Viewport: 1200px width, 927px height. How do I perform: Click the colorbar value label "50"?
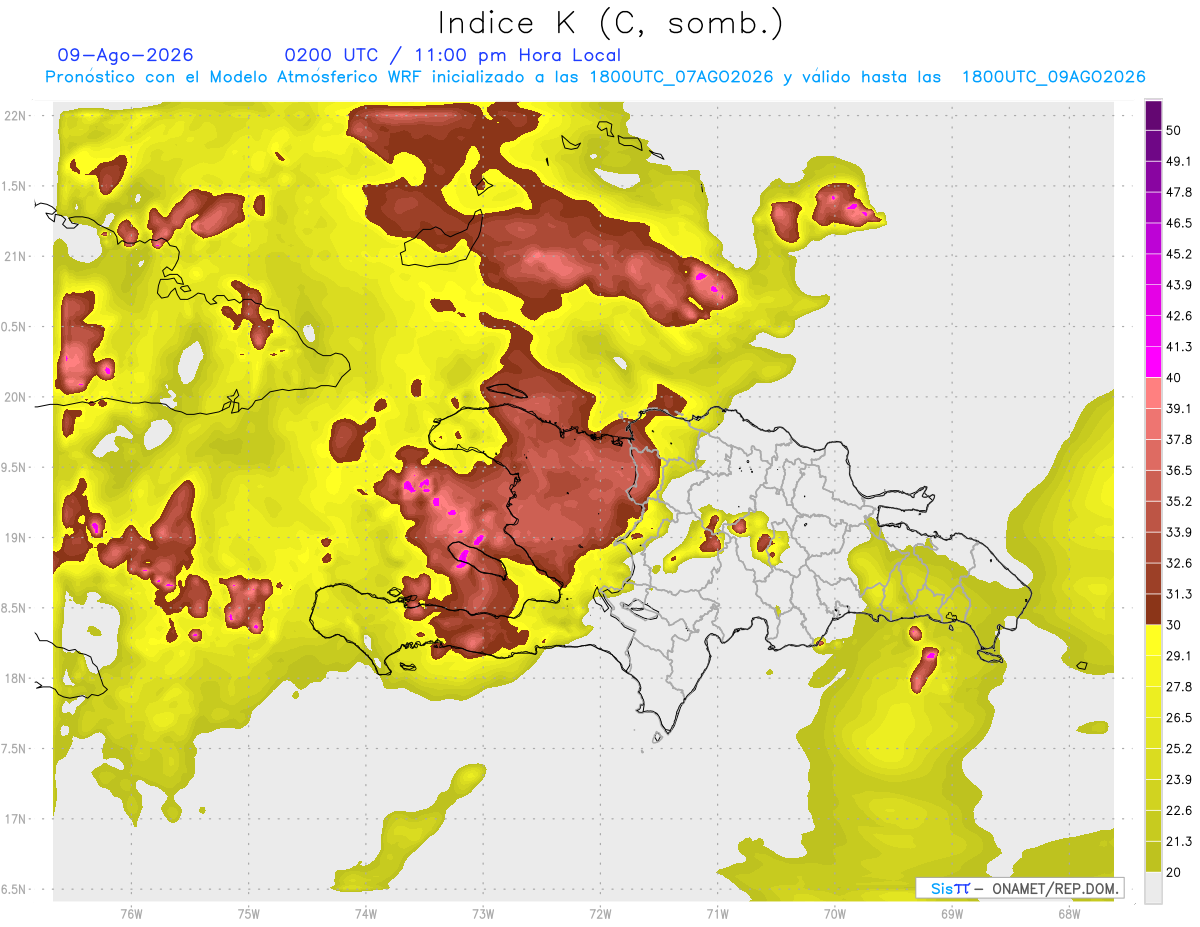[1174, 131]
